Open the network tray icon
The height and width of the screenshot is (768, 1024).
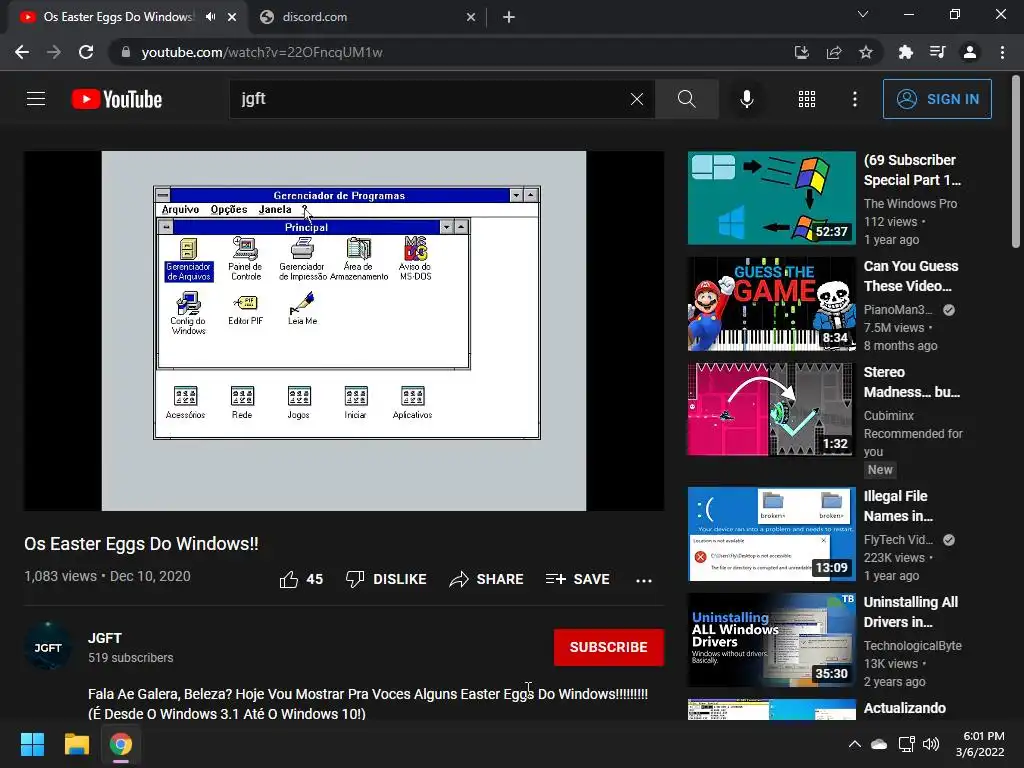[906, 744]
